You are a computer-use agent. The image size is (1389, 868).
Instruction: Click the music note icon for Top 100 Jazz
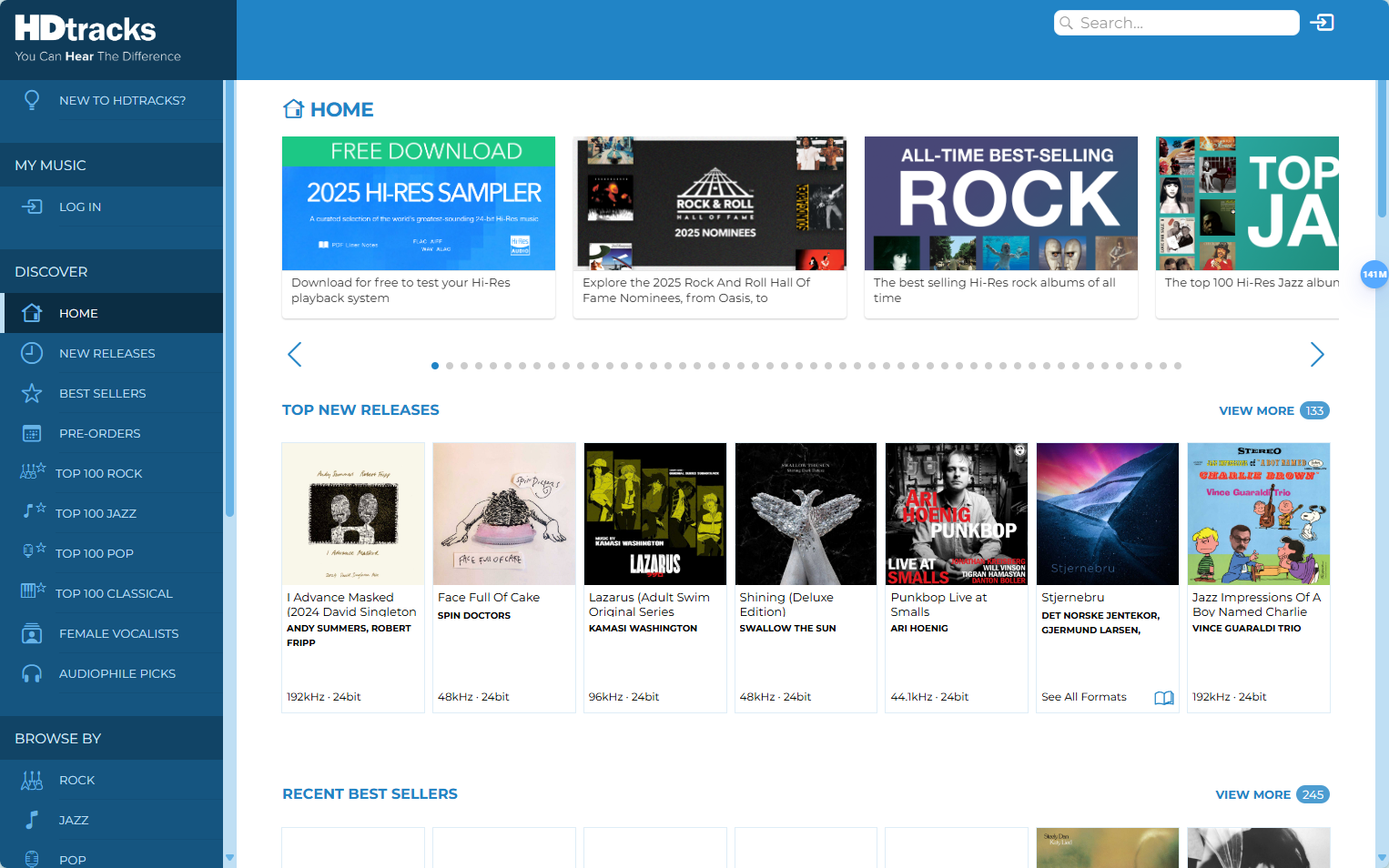coord(34,511)
